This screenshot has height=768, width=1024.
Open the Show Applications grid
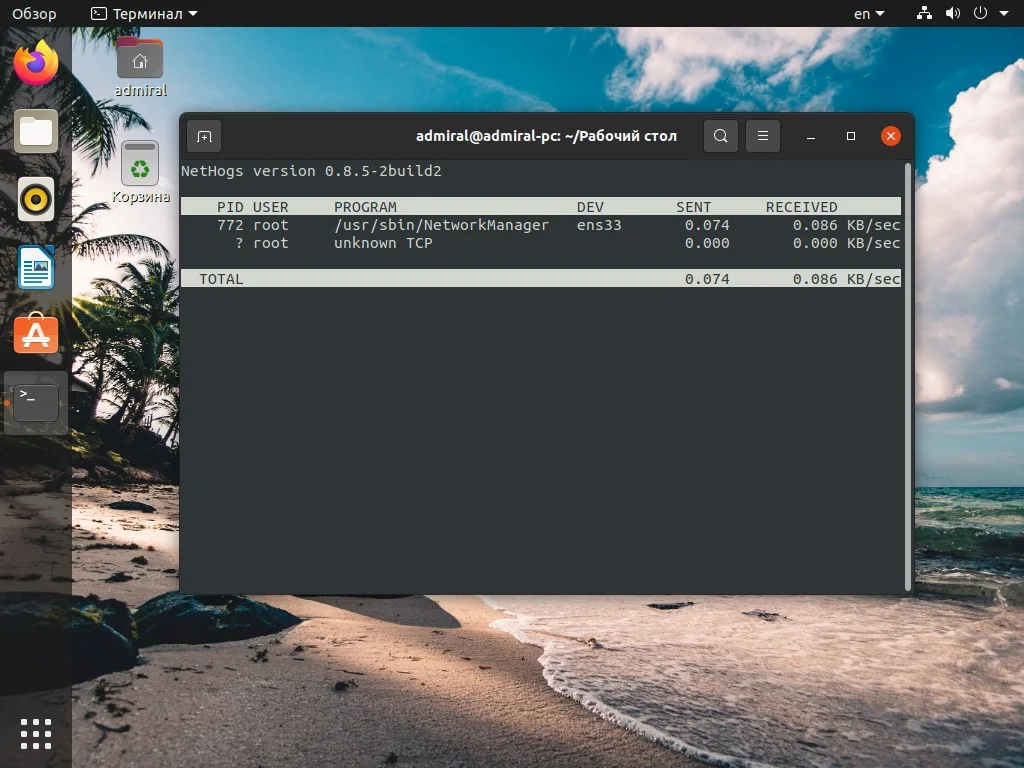point(35,733)
